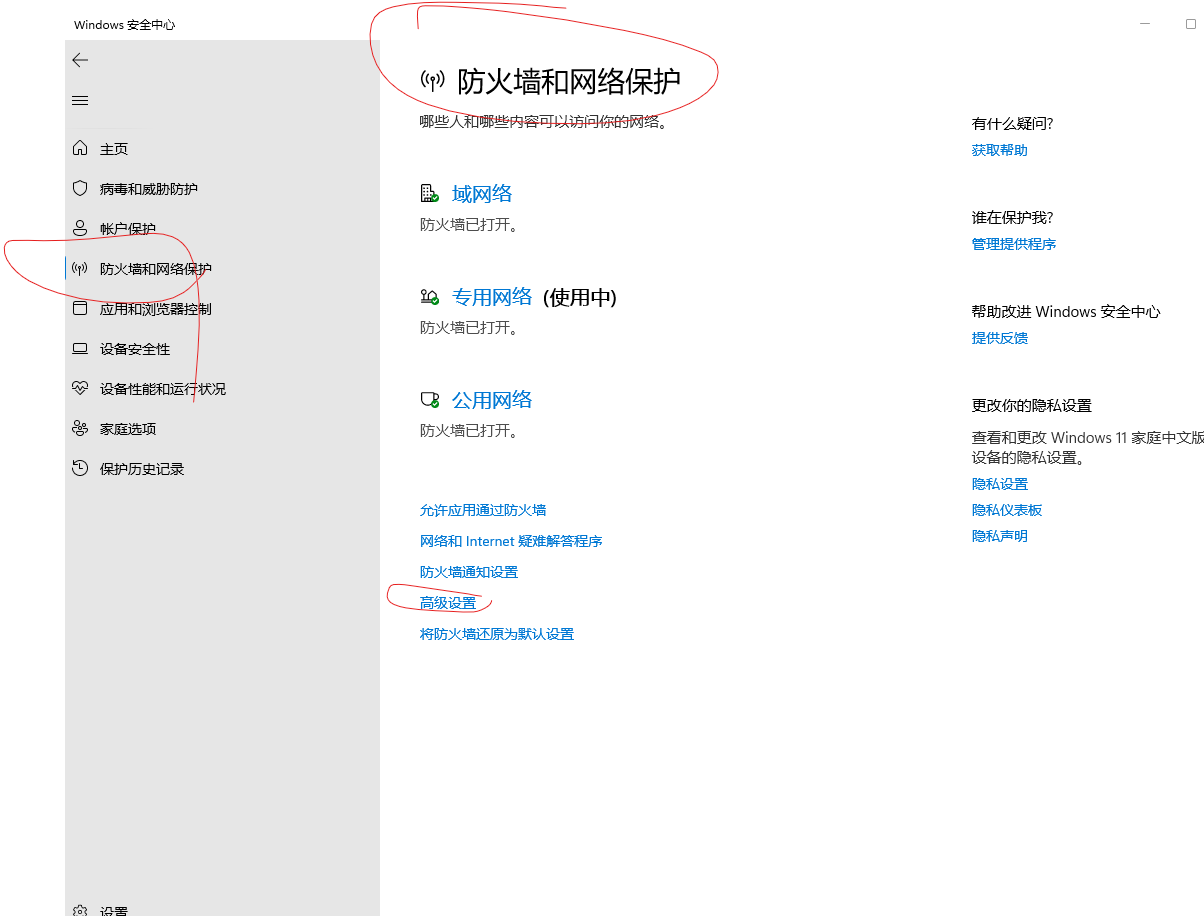Viewport: 1204px width, 916px height.
Task: Click the 设备性能和运行状况 heart icon
Action: pos(80,388)
